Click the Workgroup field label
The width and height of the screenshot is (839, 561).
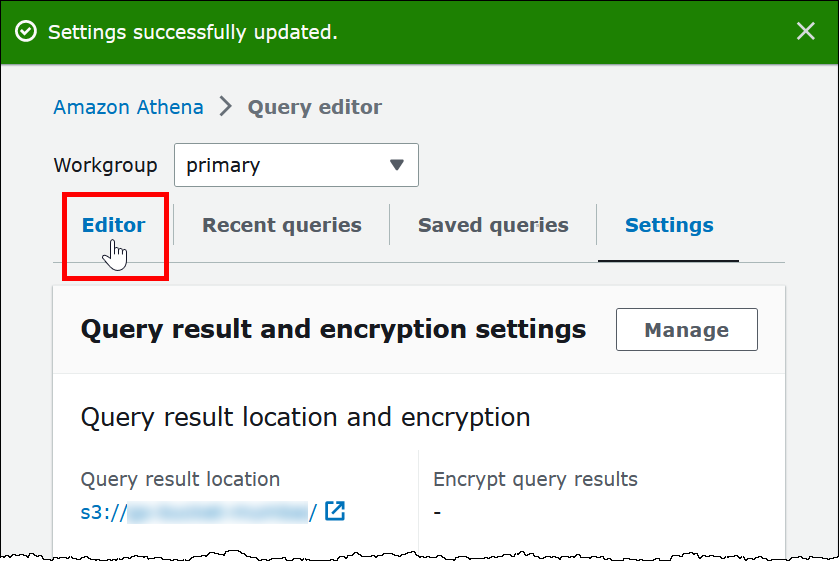tap(105, 165)
